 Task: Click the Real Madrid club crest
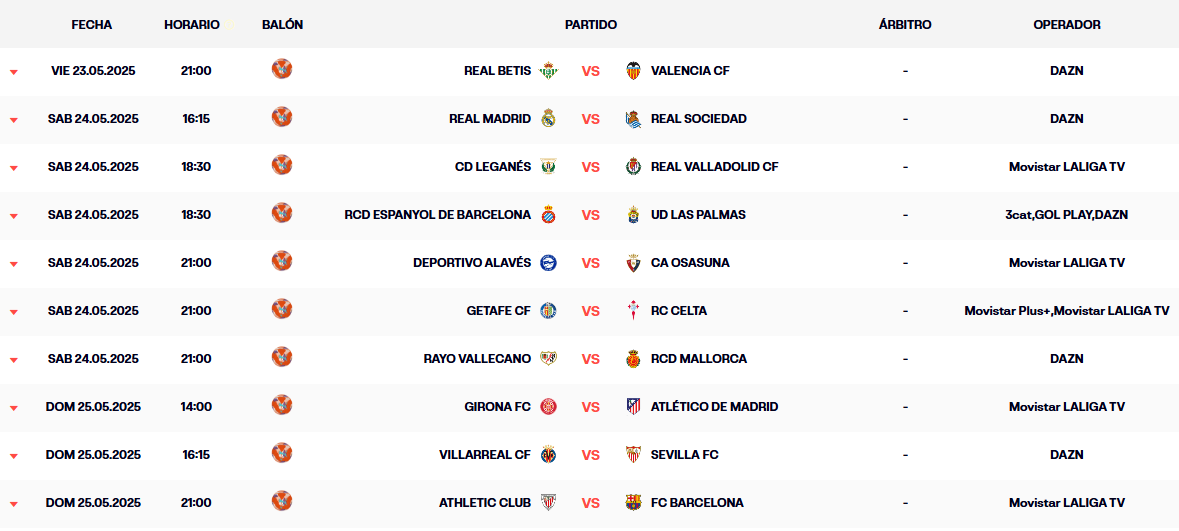548,119
